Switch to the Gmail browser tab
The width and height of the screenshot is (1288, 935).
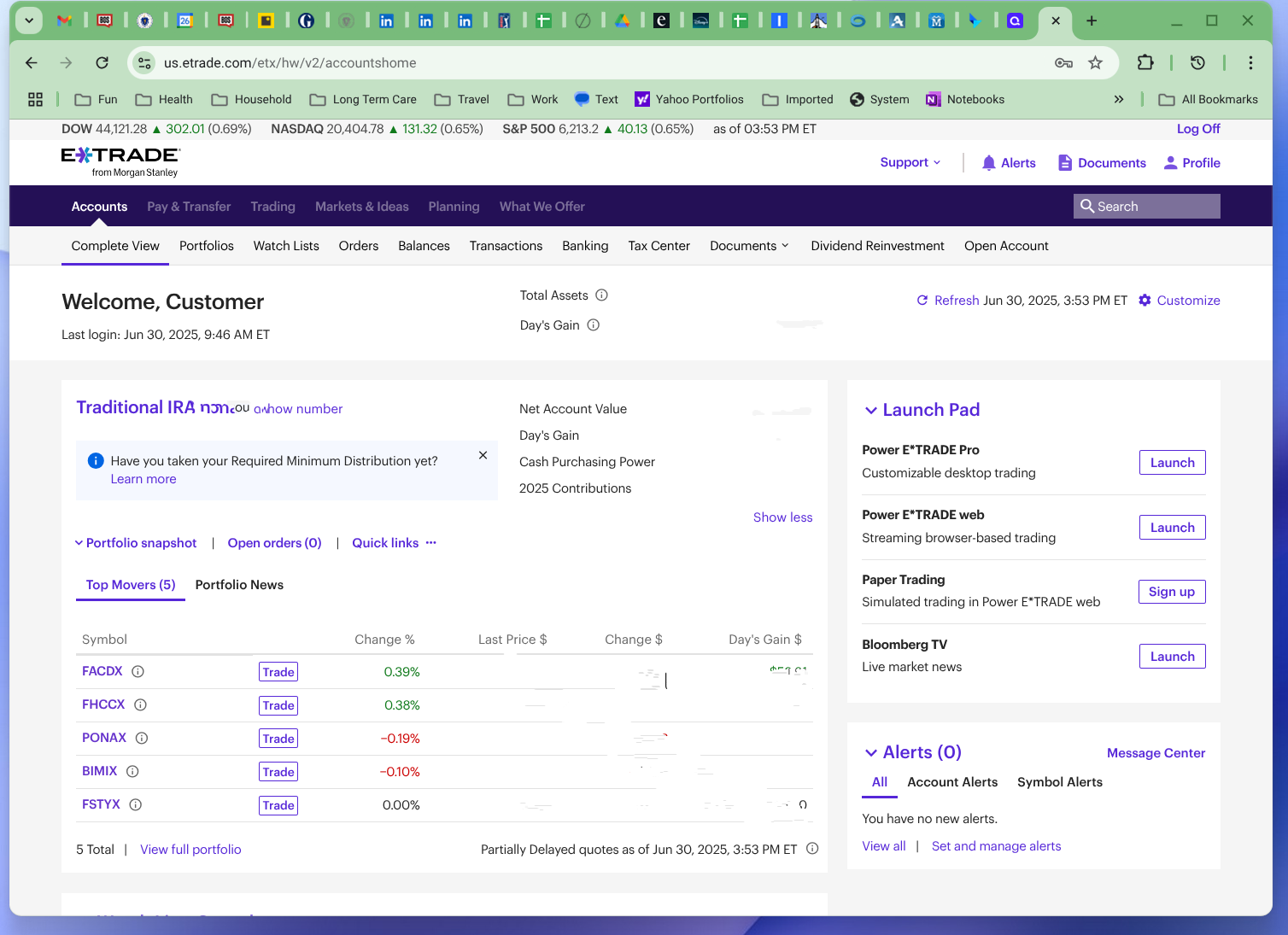coord(64,20)
